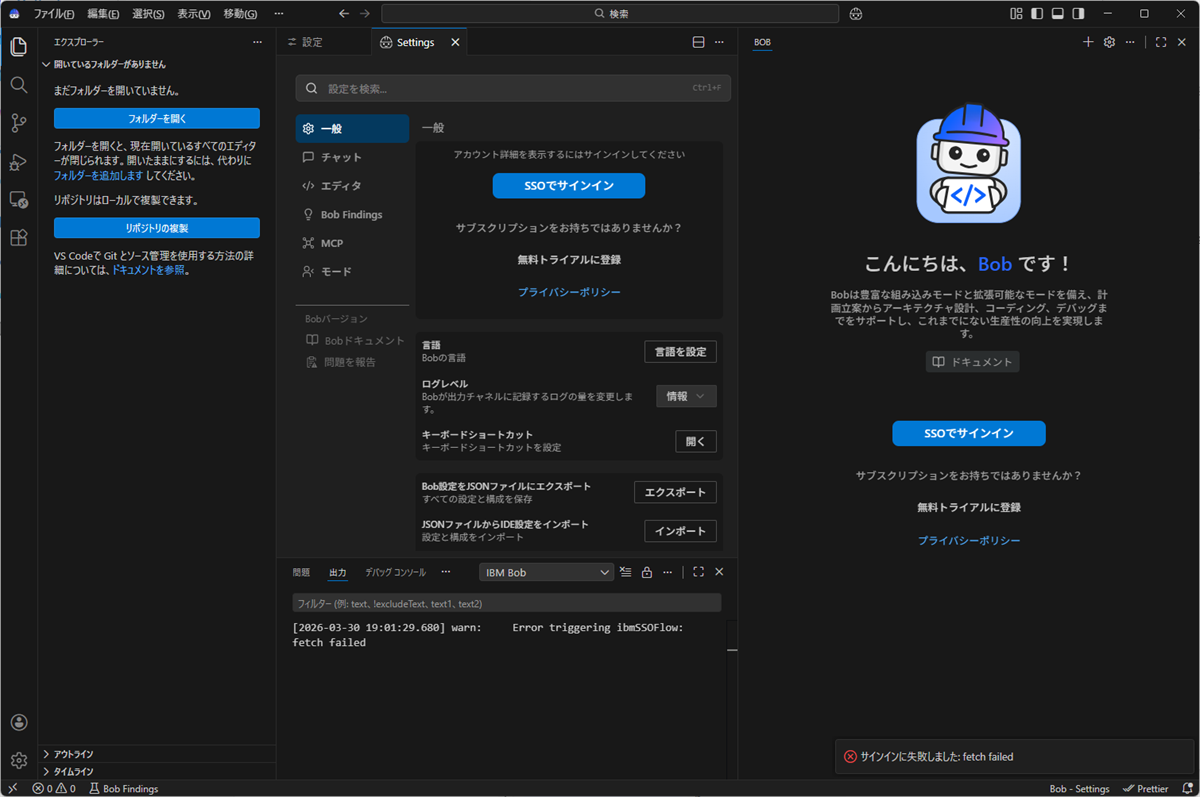Screen dimensions: 1200x797
Task: Open editor tab more actions ellipsis
Action: pyautogui.click(x=719, y=42)
